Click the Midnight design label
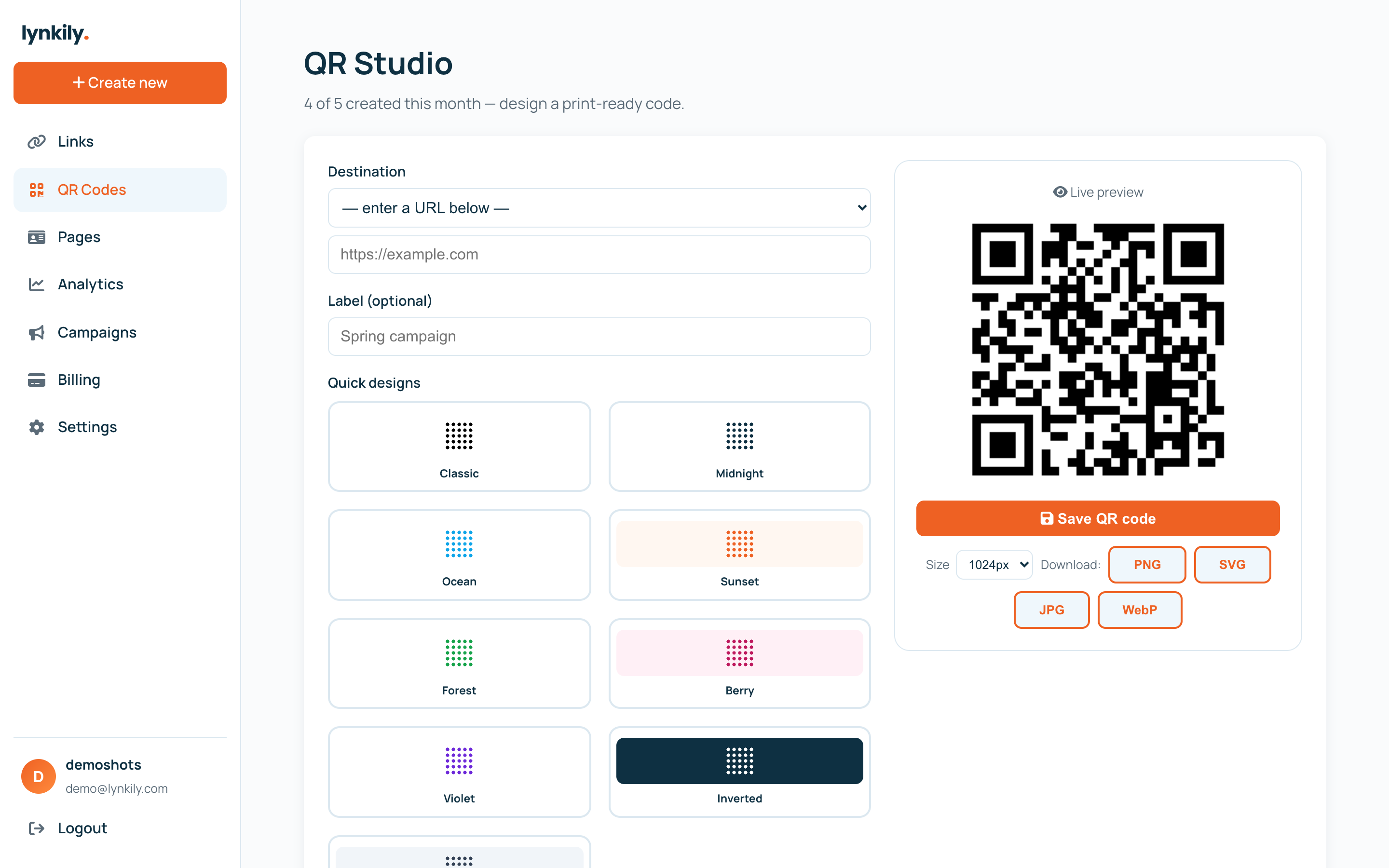Image resolution: width=1389 pixels, height=868 pixels. click(x=739, y=473)
